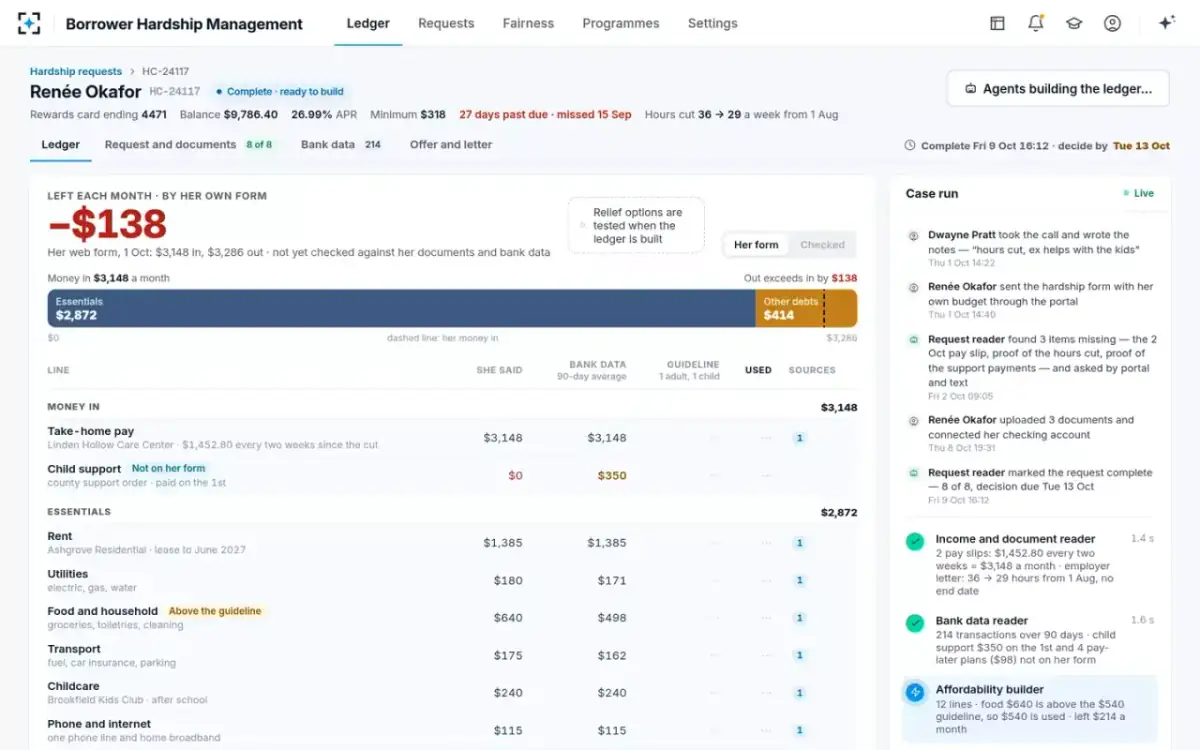Screen dimensions: 1200x750
Task: Click the Other debts $414 bar segment
Action: coord(806,309)
